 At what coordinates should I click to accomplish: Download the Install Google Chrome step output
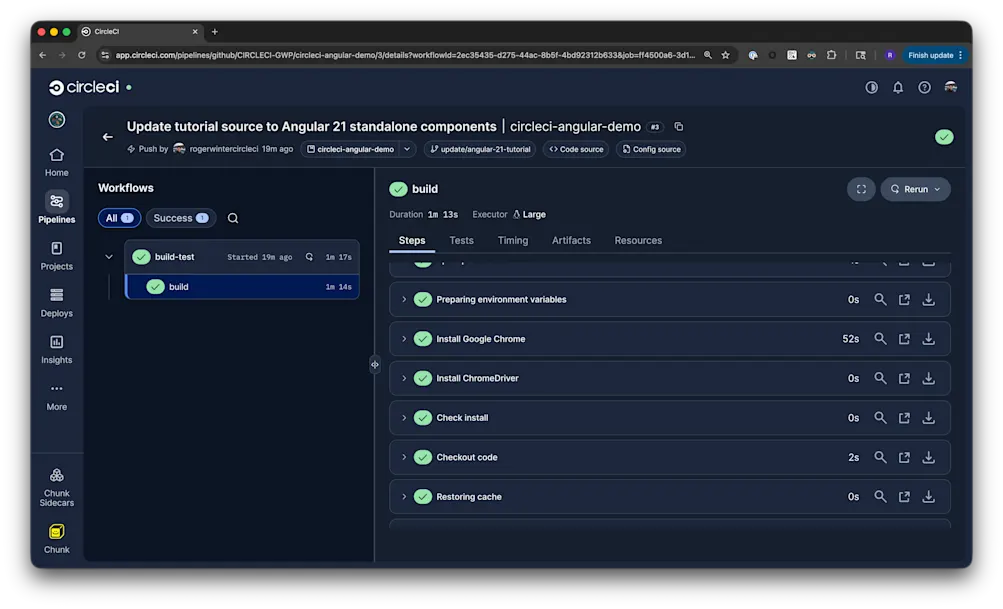point(928,339)
